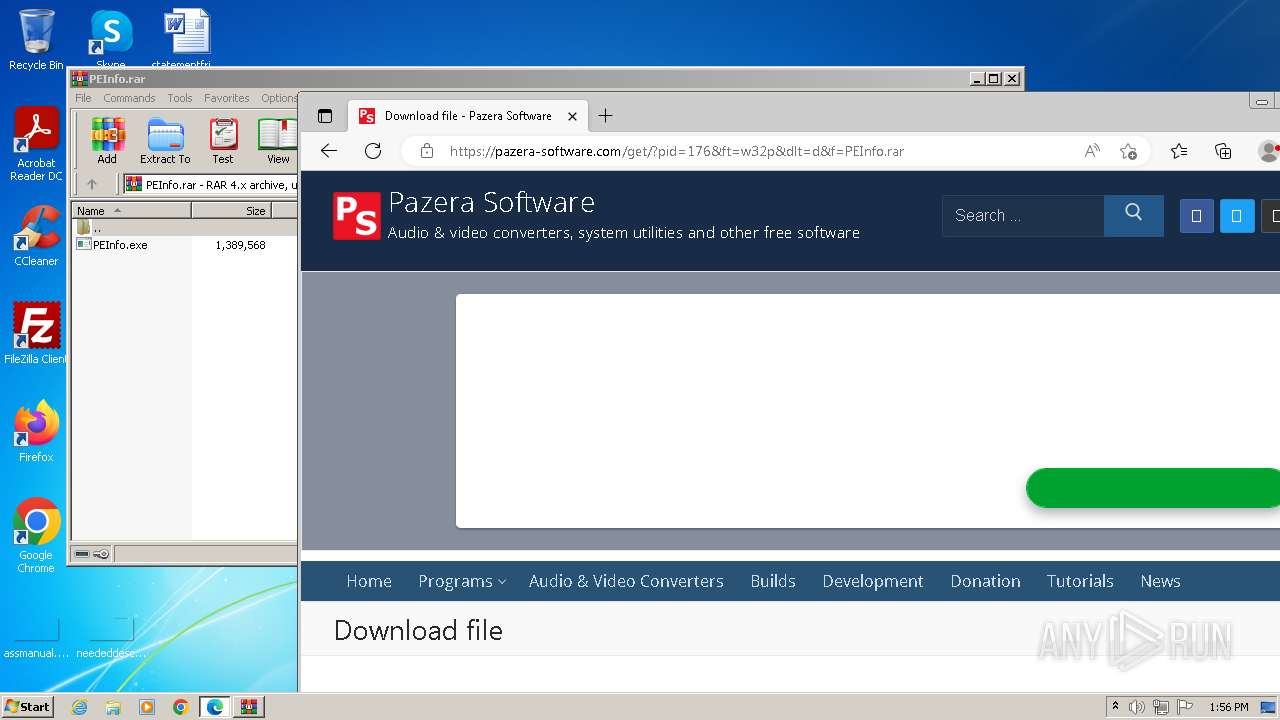Toggle Read aloud in address bar

click(1092, 151)
